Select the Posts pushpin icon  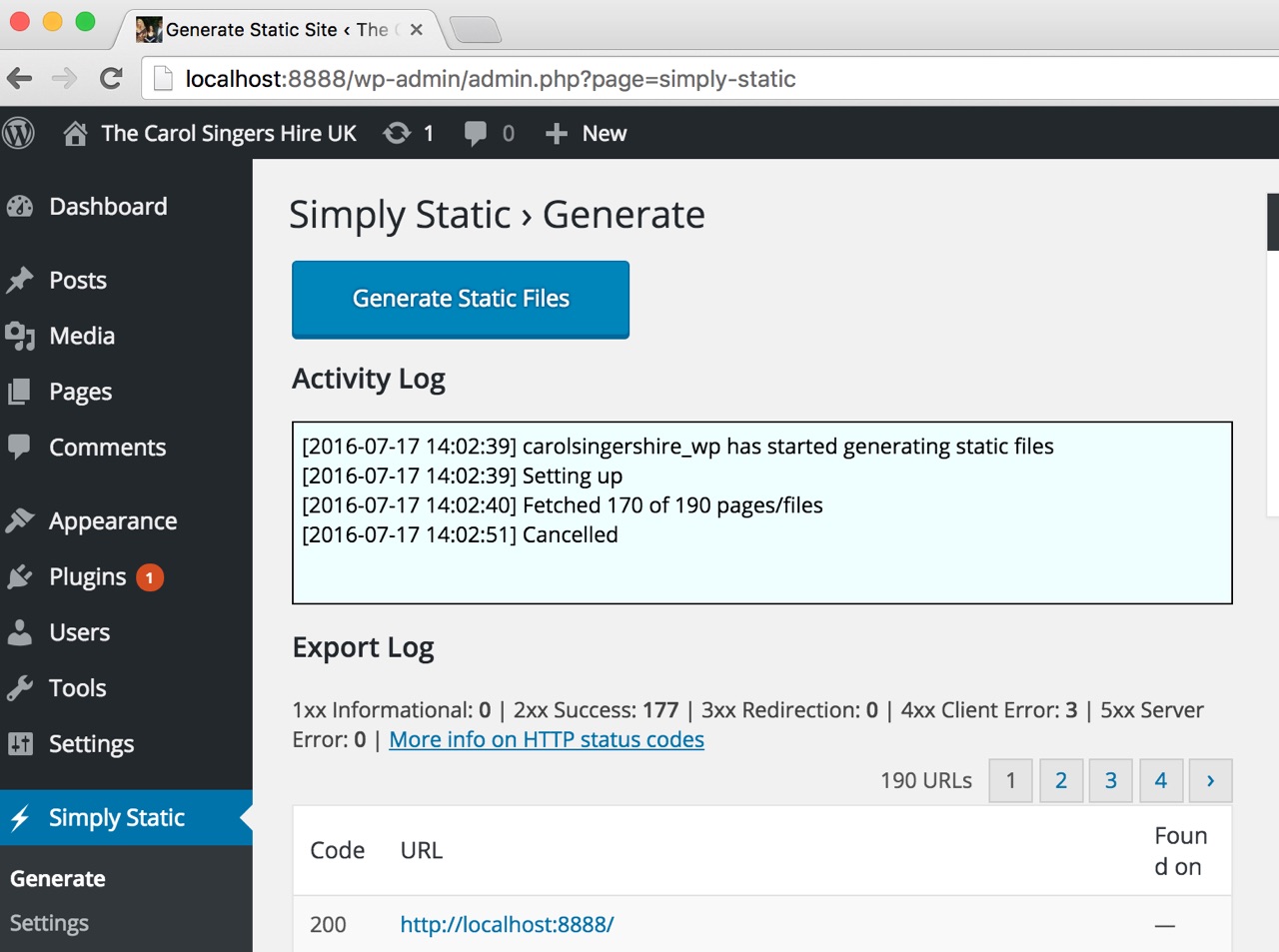(21, 281)
